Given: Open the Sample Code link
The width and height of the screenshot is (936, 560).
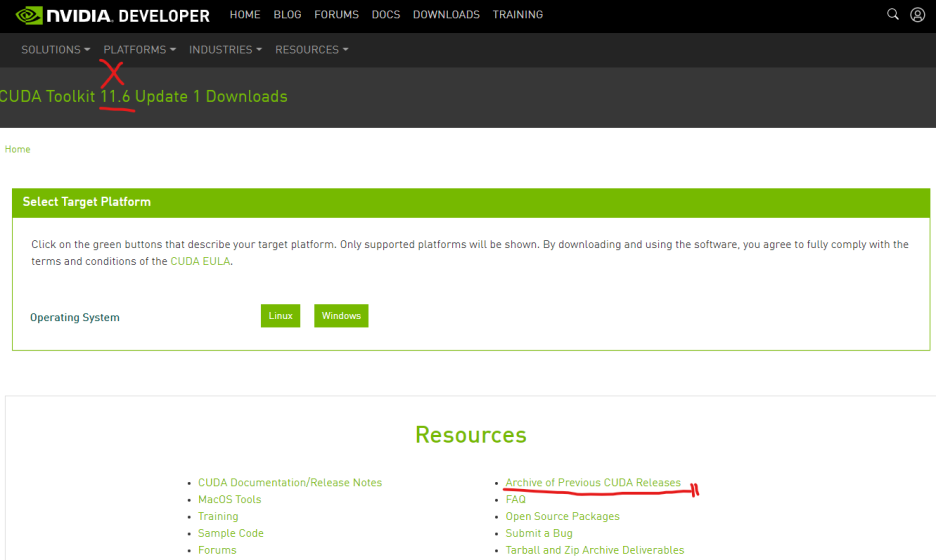Looking at the screenshot, I should (x=230, y=533).
